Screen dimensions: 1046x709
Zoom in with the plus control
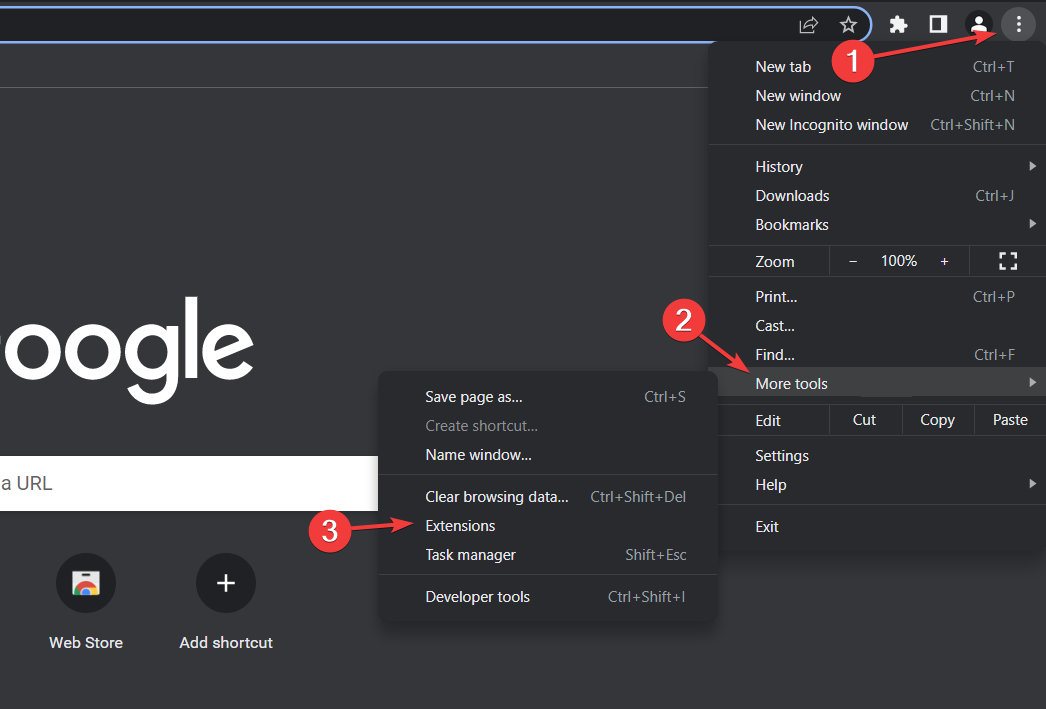(944, 261)
